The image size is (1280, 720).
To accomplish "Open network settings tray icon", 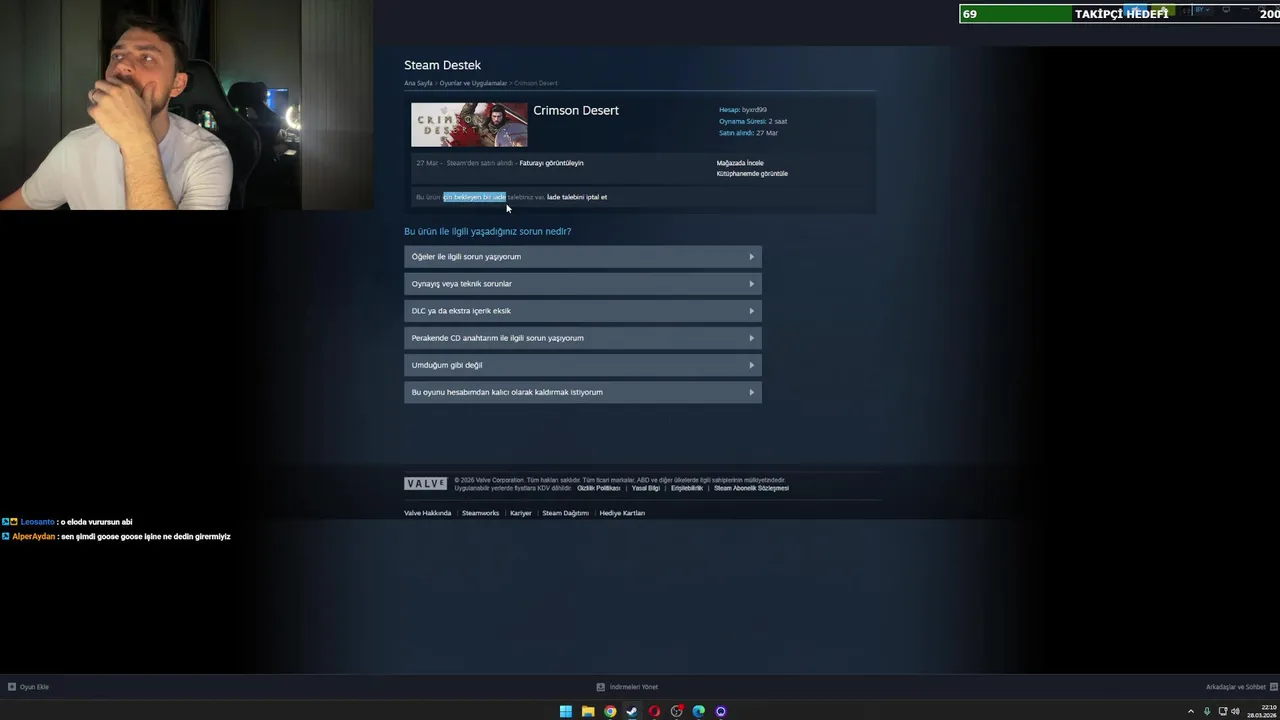I will click(1223, 712).
